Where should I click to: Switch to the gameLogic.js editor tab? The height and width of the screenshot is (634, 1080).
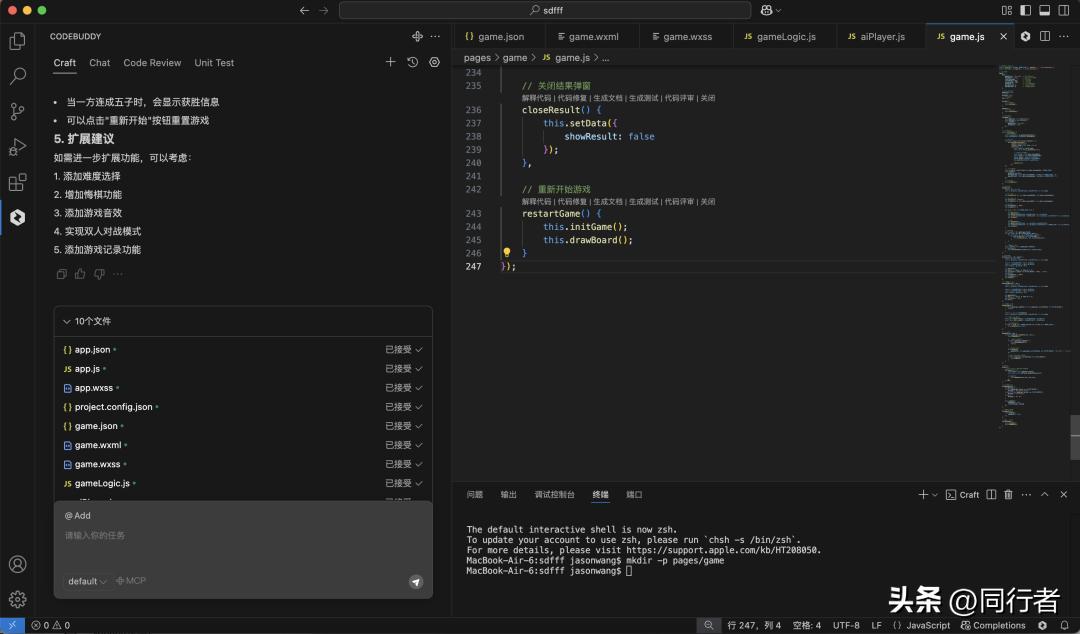click(x=785, y=36)
